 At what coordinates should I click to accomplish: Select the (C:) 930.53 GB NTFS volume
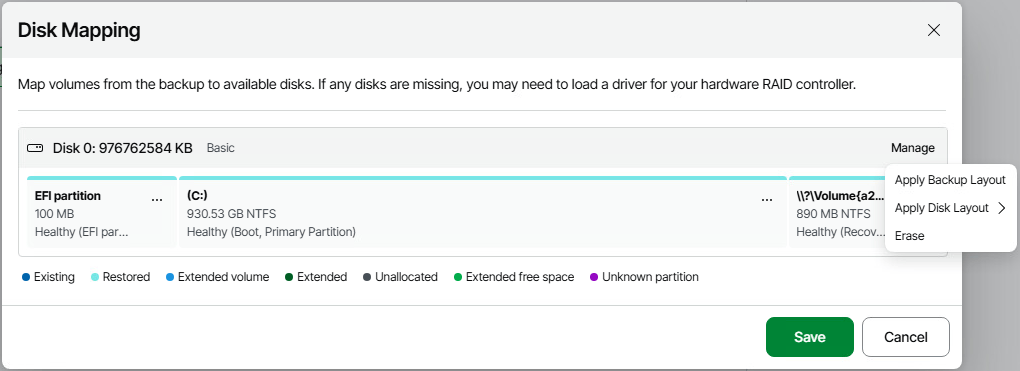pos(483,212)
